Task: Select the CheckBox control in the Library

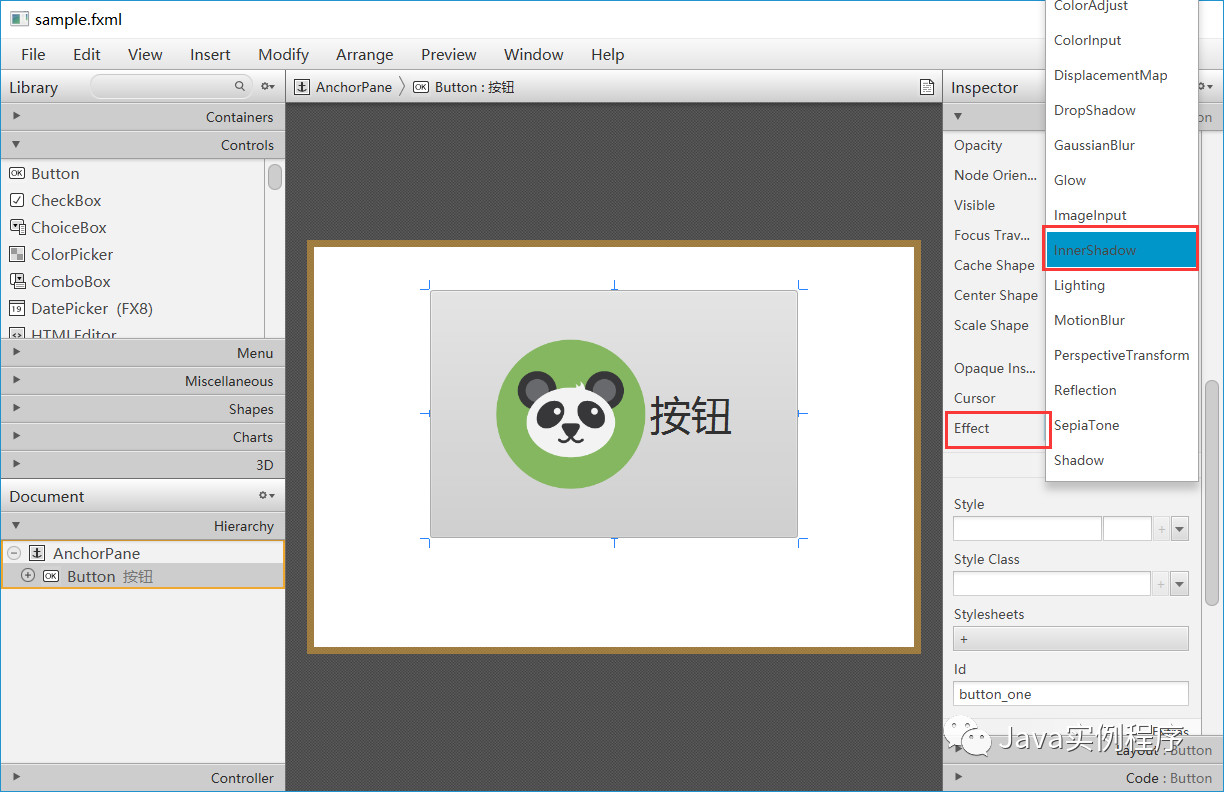Action: coord(66,200)
